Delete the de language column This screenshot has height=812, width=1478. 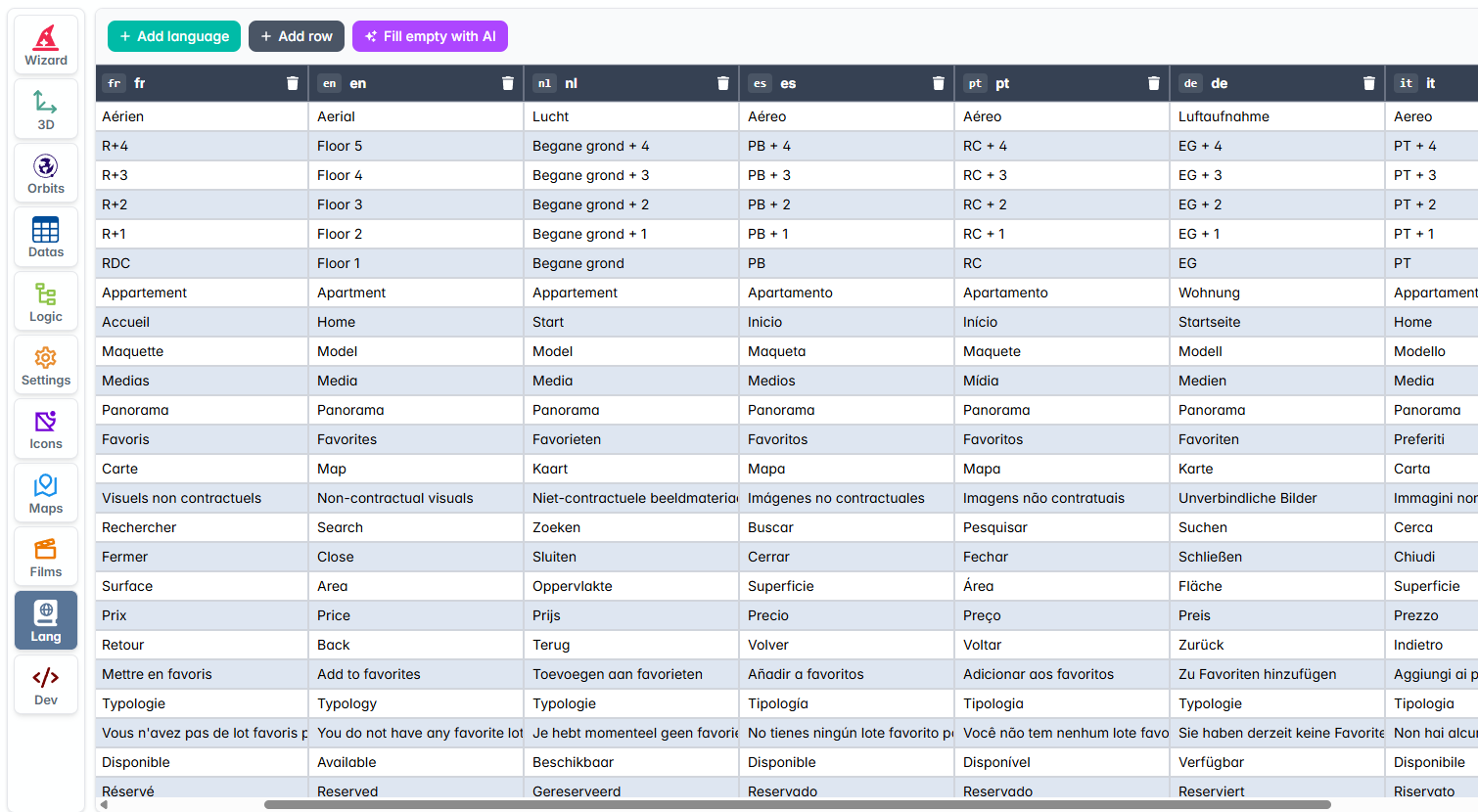click(x=1368, y=83)
